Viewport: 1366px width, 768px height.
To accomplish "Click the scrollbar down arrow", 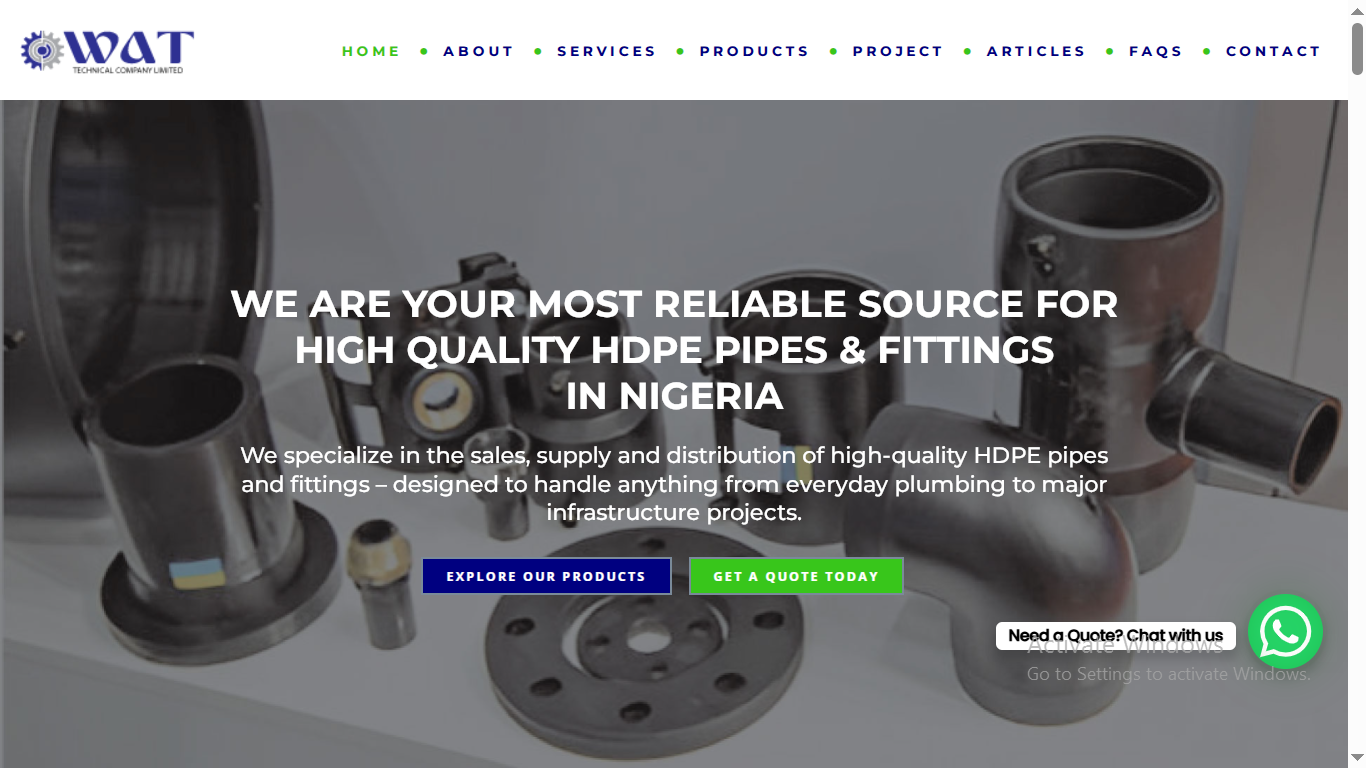I will tap(1357, 758).
